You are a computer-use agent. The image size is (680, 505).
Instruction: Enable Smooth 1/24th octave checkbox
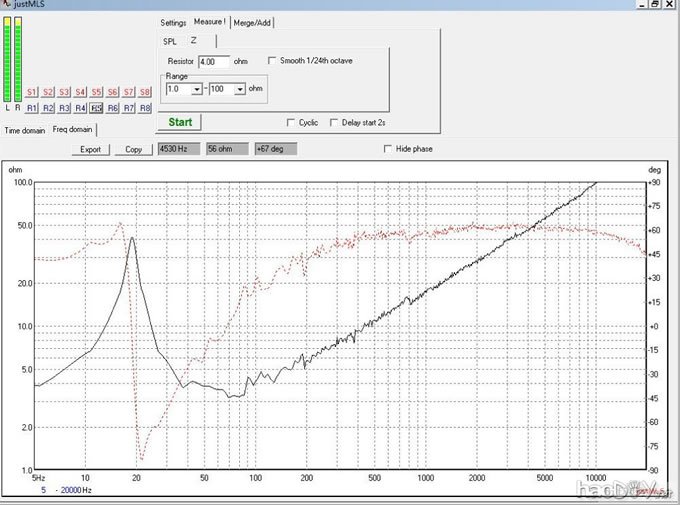(273, 61)
